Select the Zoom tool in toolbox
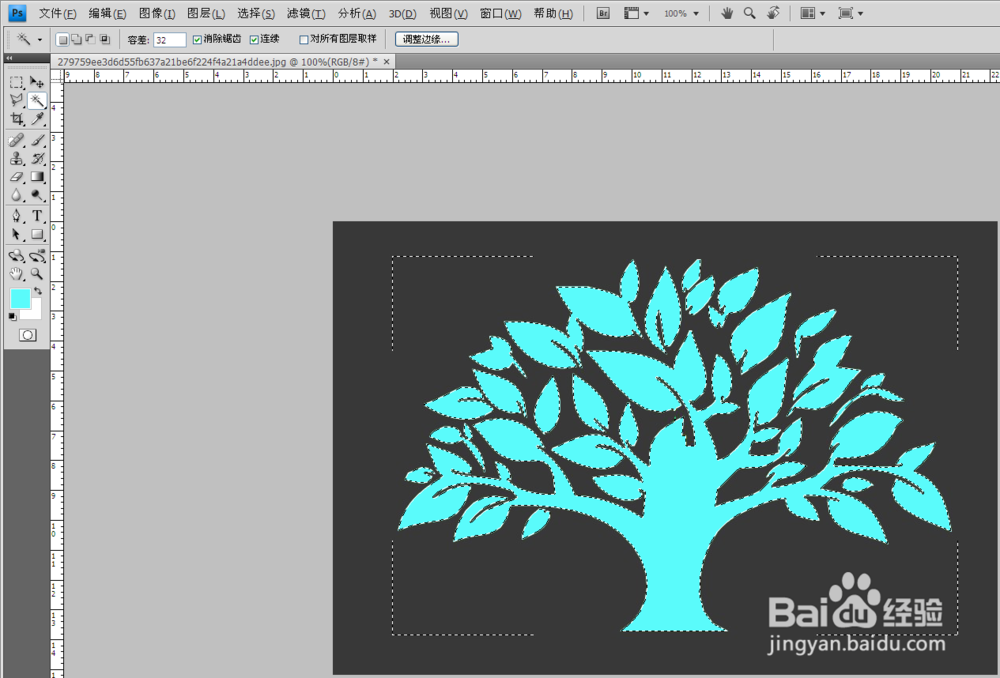The height and width of the screenshot is (678, 1000). click(37, 274)
